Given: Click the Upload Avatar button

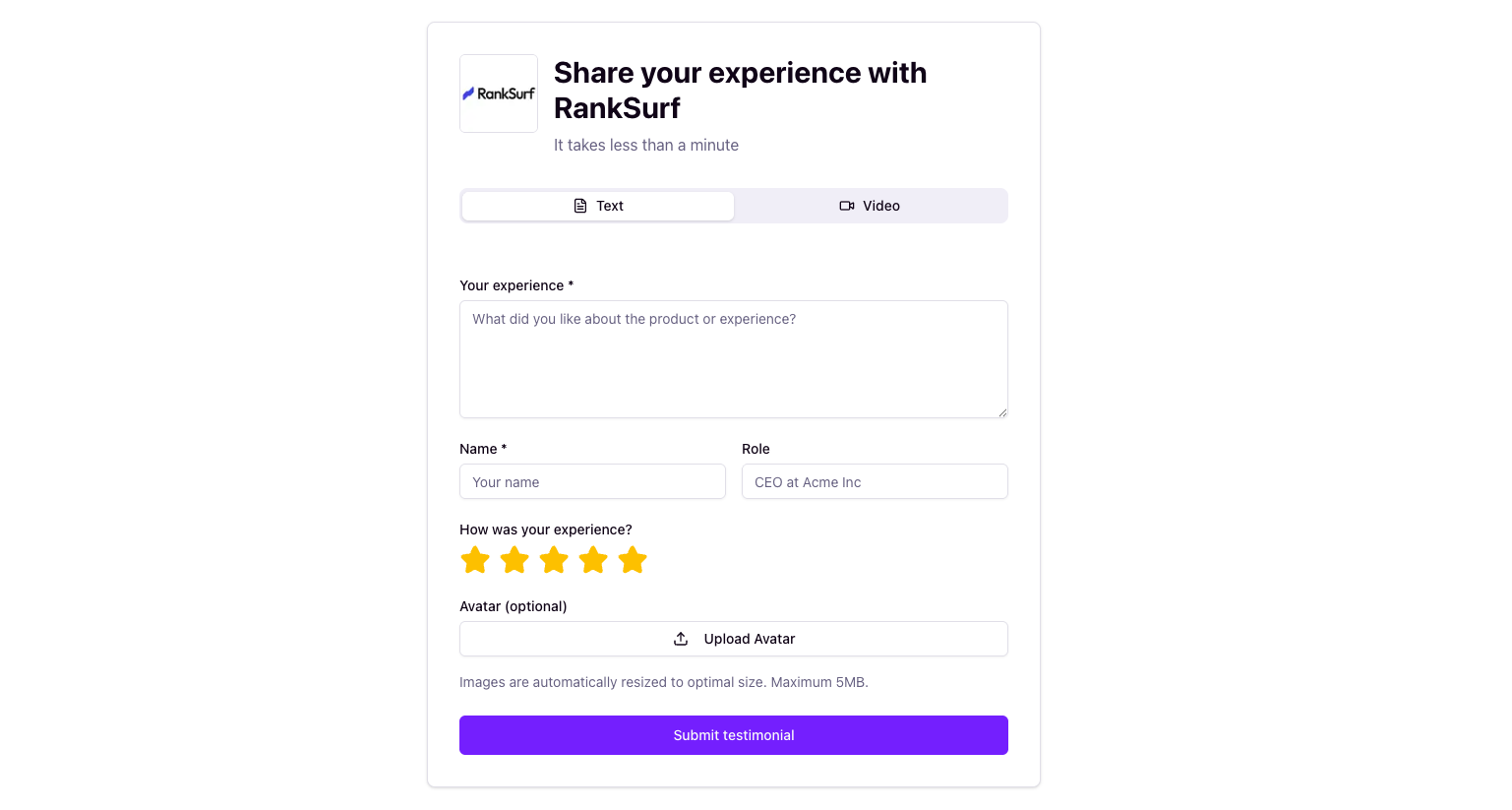Looking at the screenshot, I should 733,638.
